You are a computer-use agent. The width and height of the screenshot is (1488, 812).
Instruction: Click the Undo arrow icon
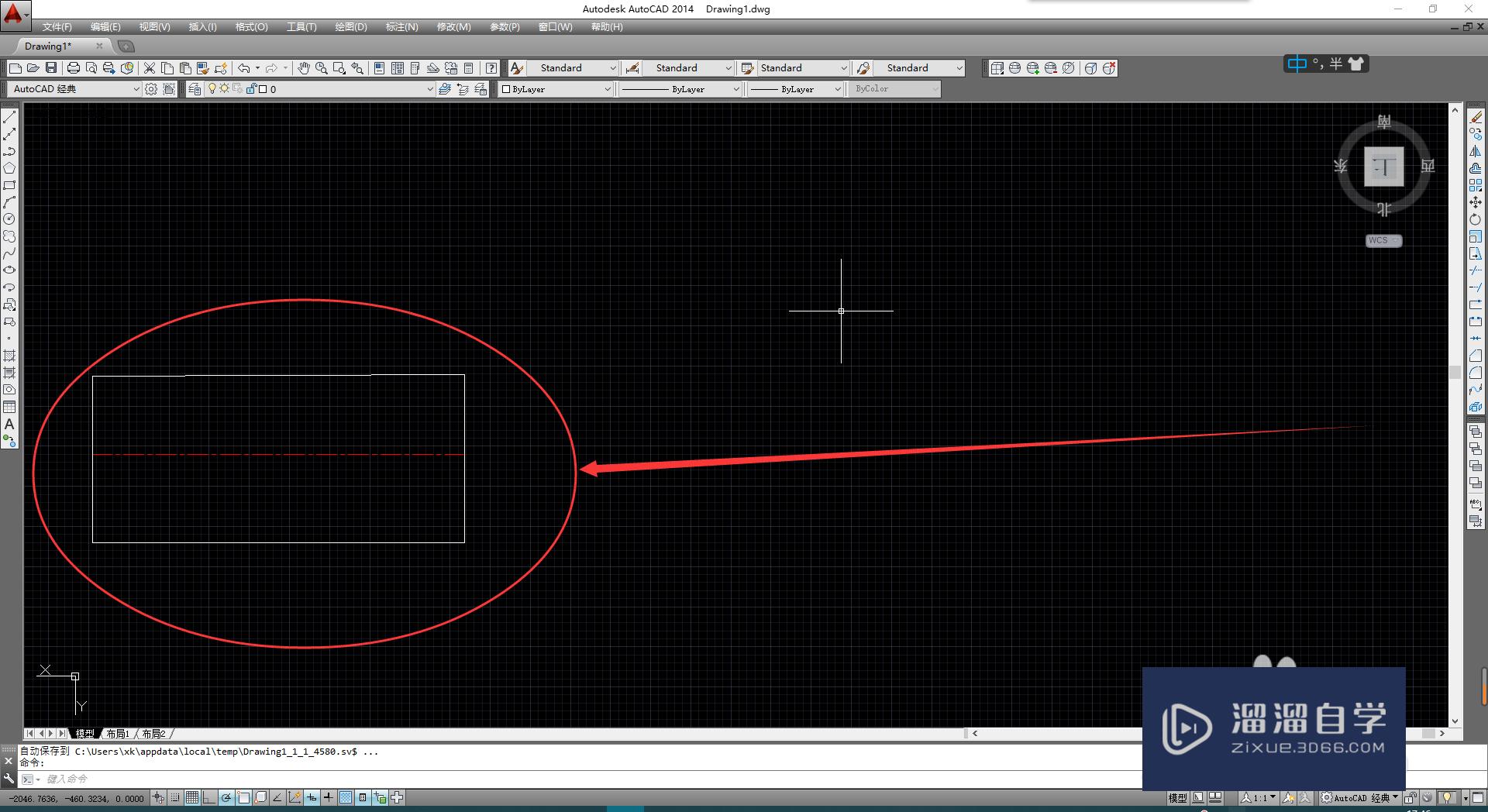[x=243, y=68]
